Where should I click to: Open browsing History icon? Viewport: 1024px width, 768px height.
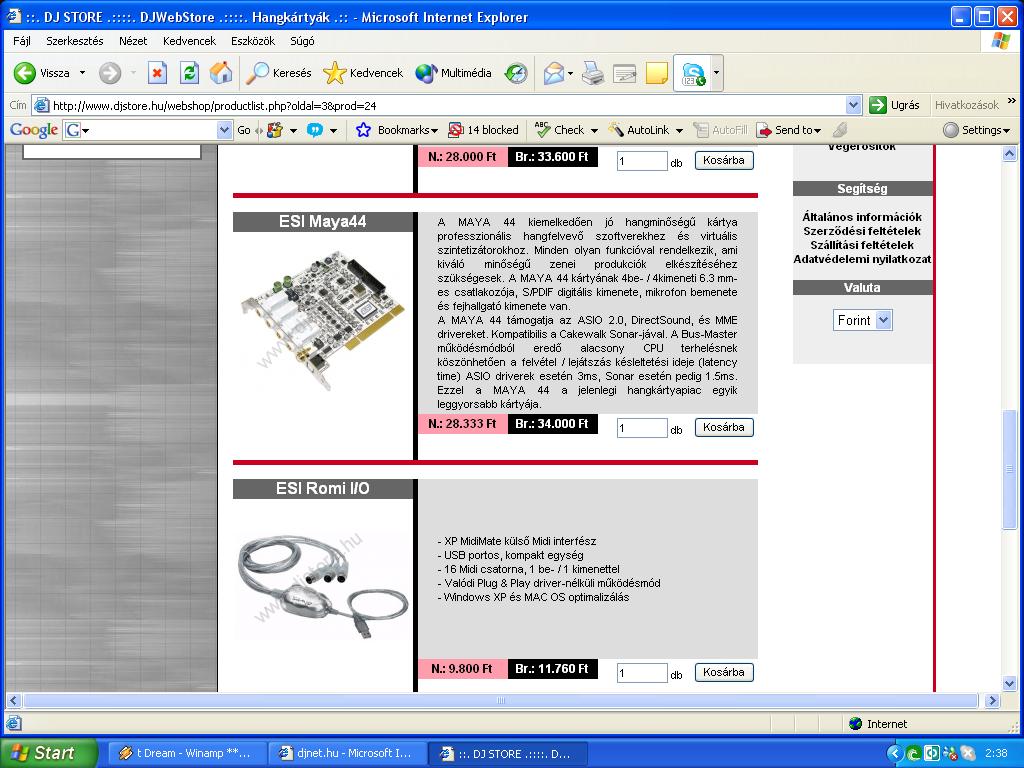pos(516,73)
